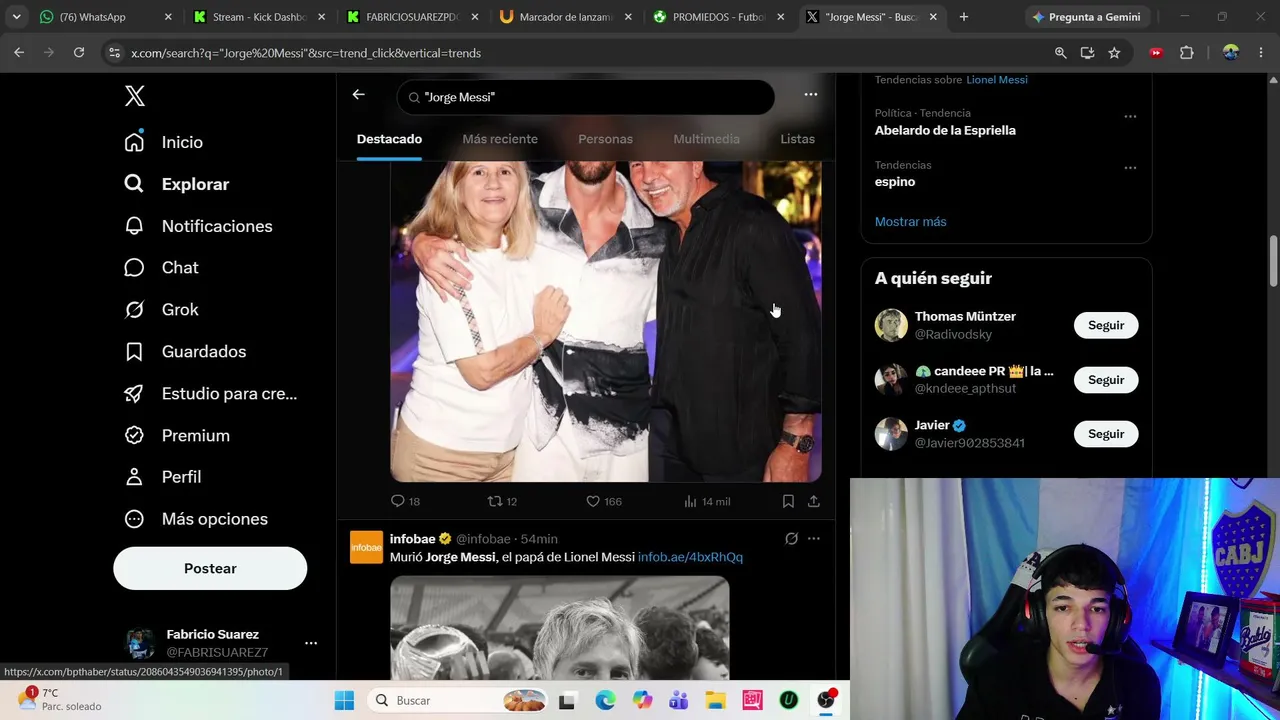The image size is (1280, 720).
Task: Select the Destacado tab
Action: [x=389, y=139]
